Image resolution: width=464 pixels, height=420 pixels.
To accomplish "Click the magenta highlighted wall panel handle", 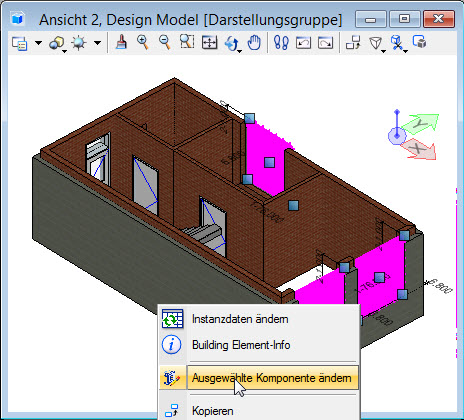I will point(269,163).
